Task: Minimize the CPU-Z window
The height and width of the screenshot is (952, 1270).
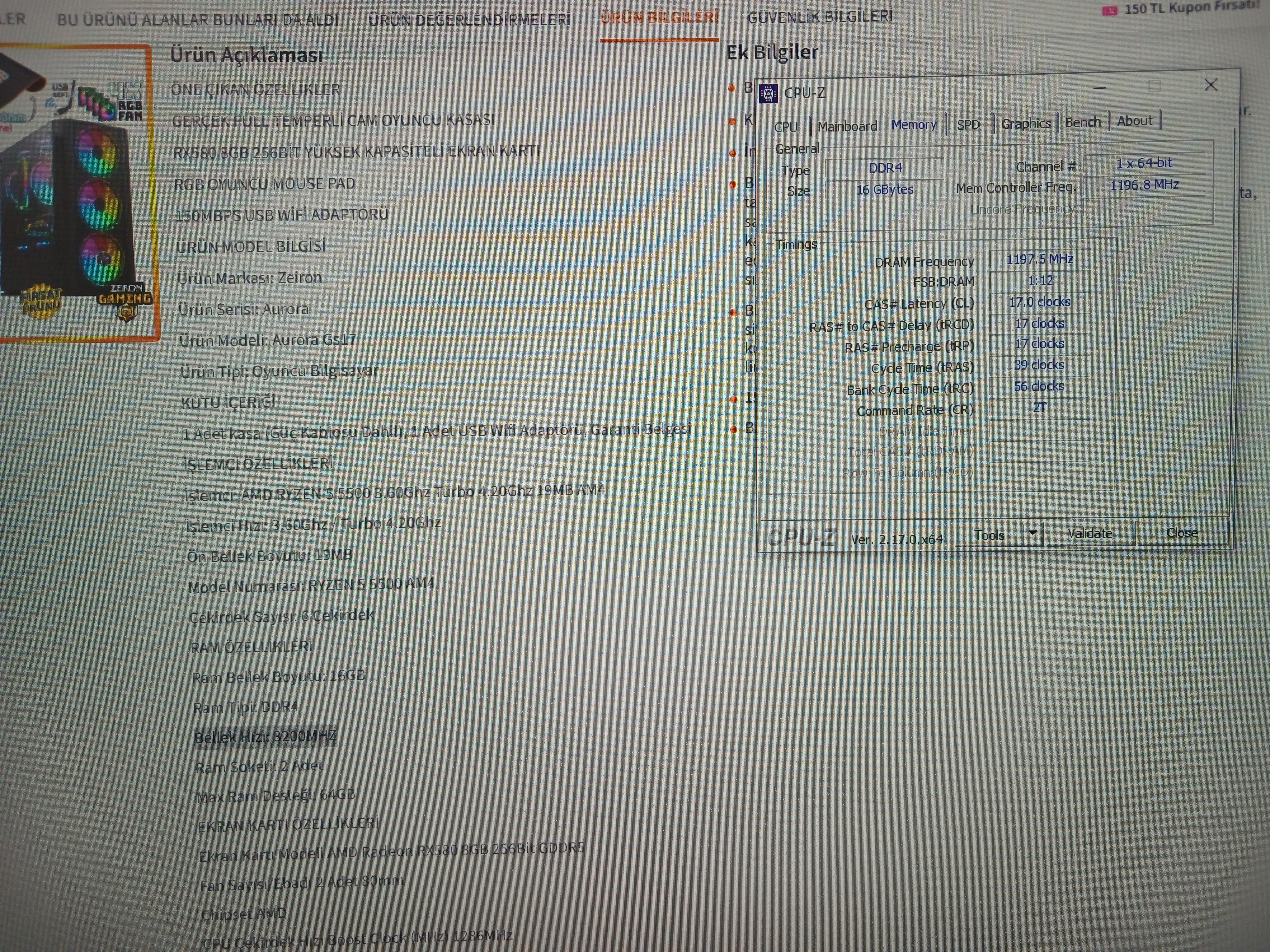Action: pyautogui.click(x=1099, y=88)
